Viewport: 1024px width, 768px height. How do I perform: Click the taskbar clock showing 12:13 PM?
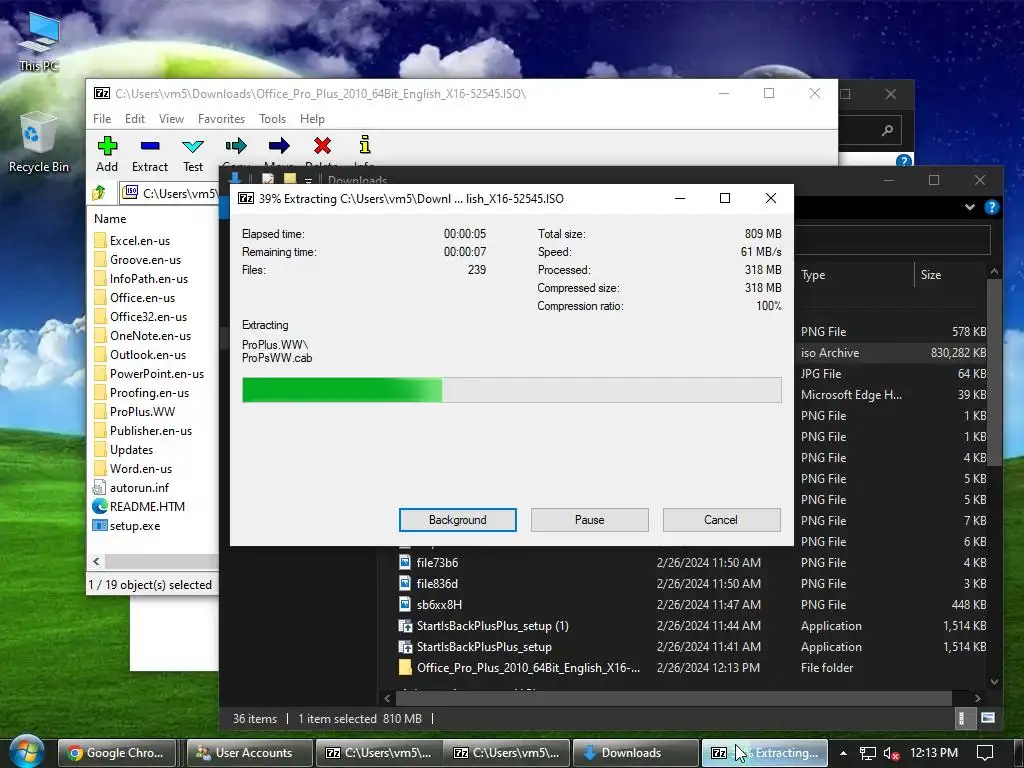tap(934, 753)
